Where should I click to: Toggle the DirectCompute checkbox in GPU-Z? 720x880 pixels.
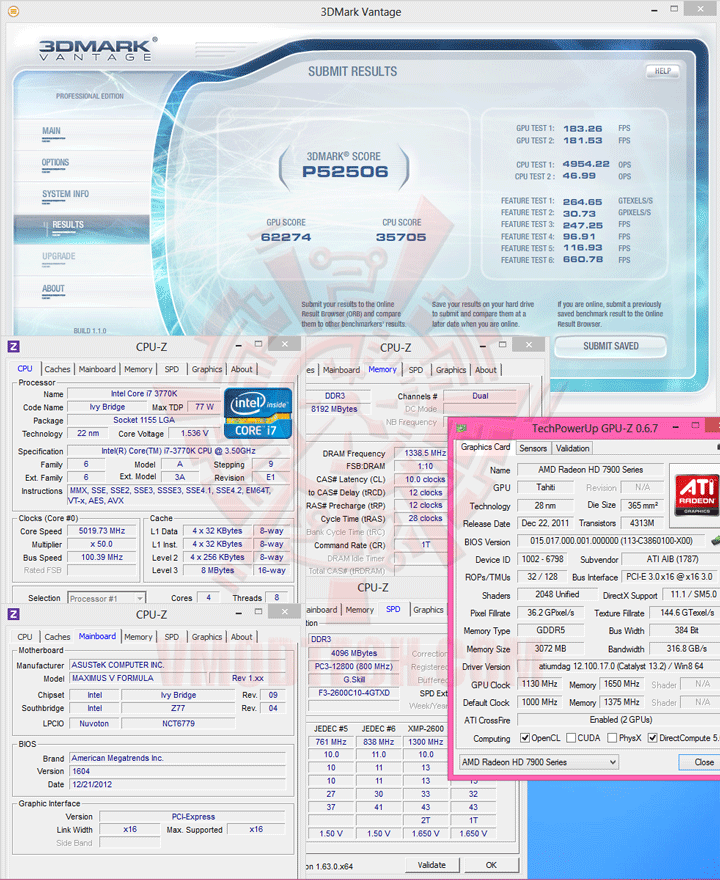(x=653, y=738)
